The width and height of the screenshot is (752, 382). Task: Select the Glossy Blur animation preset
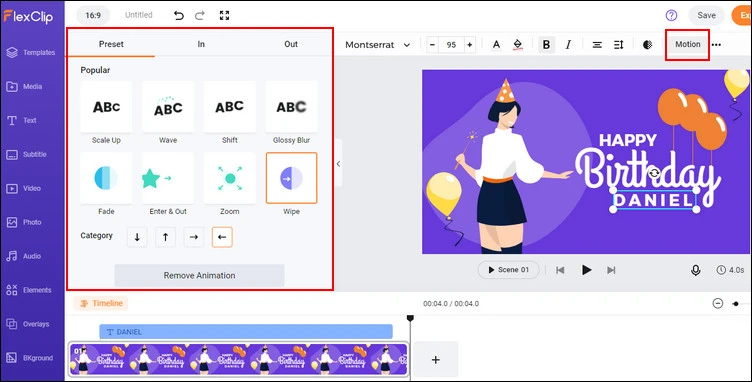pyautogui.click(x=292, y=106)
